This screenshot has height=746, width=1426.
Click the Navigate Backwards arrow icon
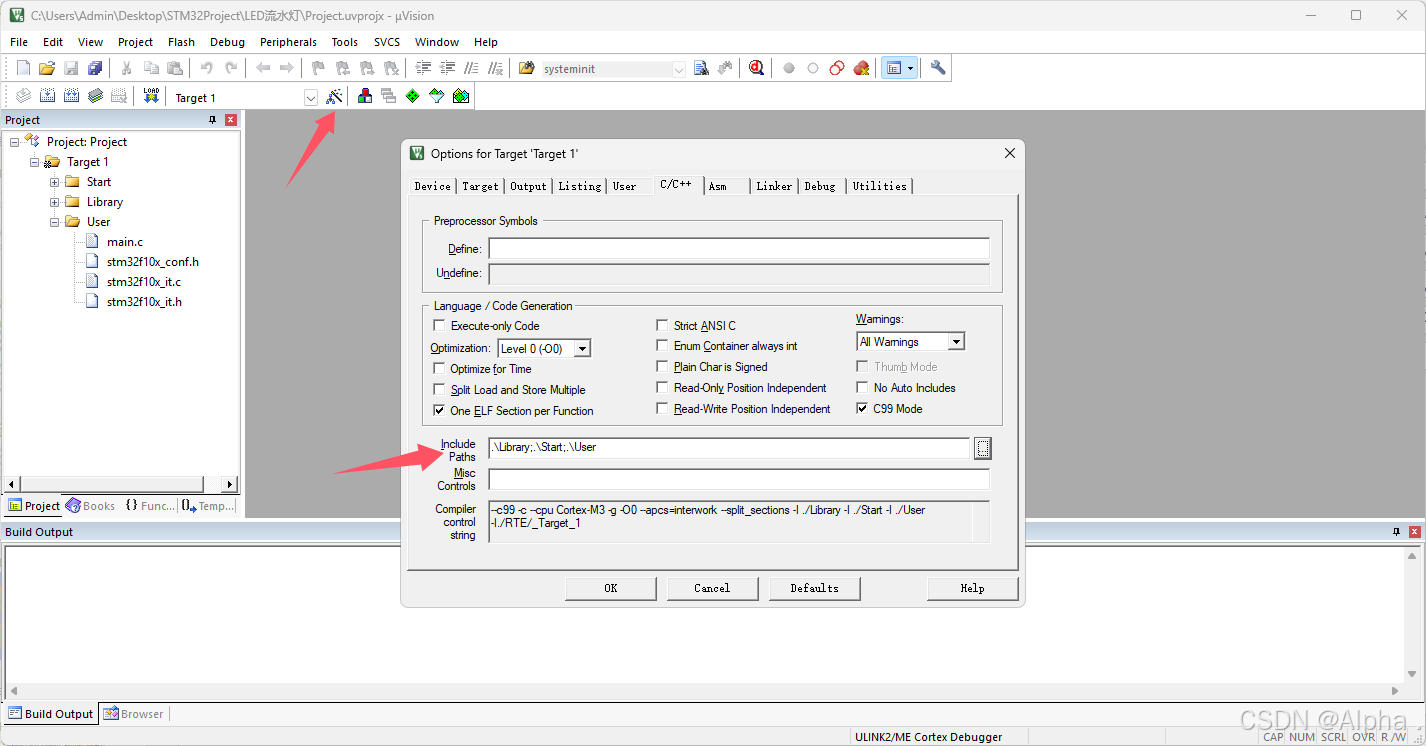[263, 68]
